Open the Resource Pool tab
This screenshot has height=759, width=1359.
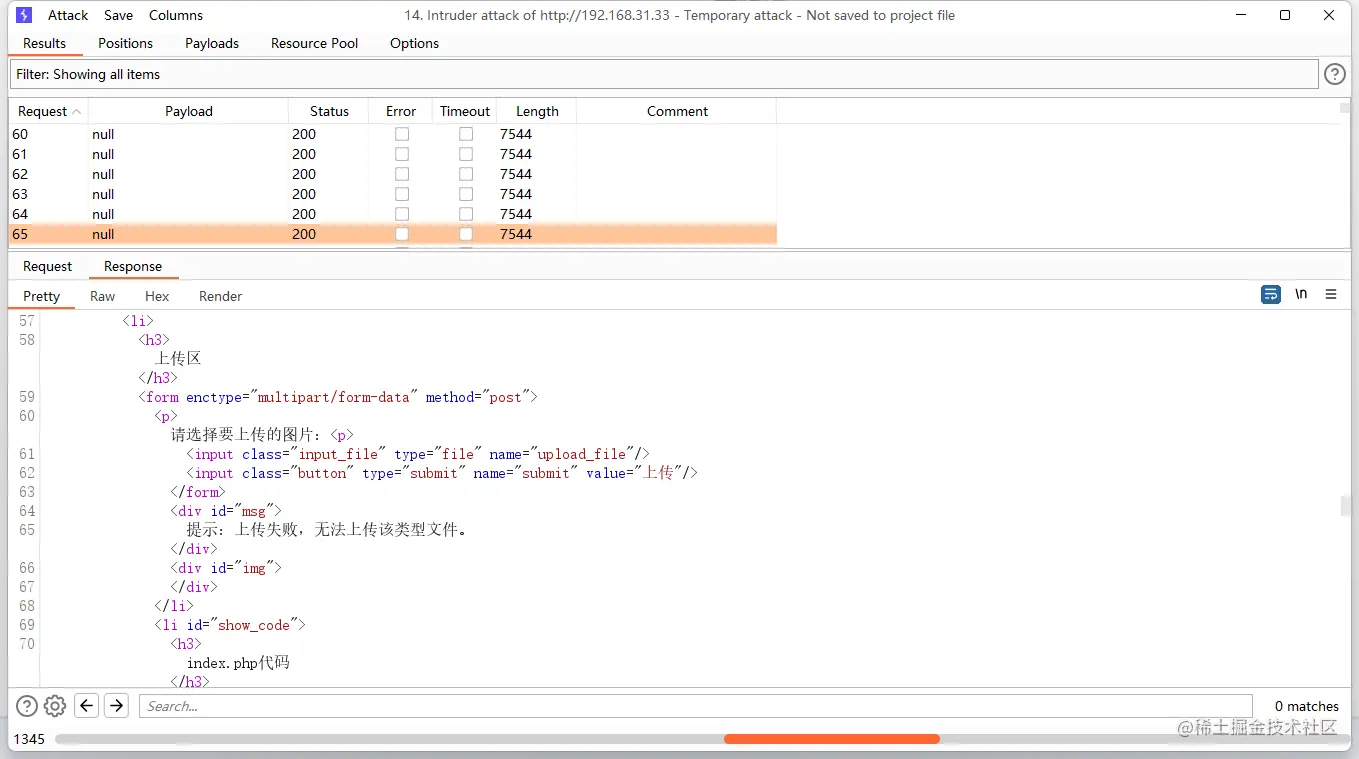coord(315,43)
